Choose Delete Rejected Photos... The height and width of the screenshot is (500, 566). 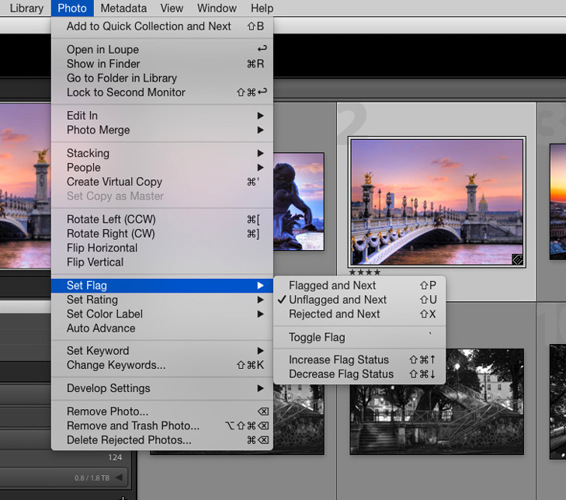click(162, 440)
